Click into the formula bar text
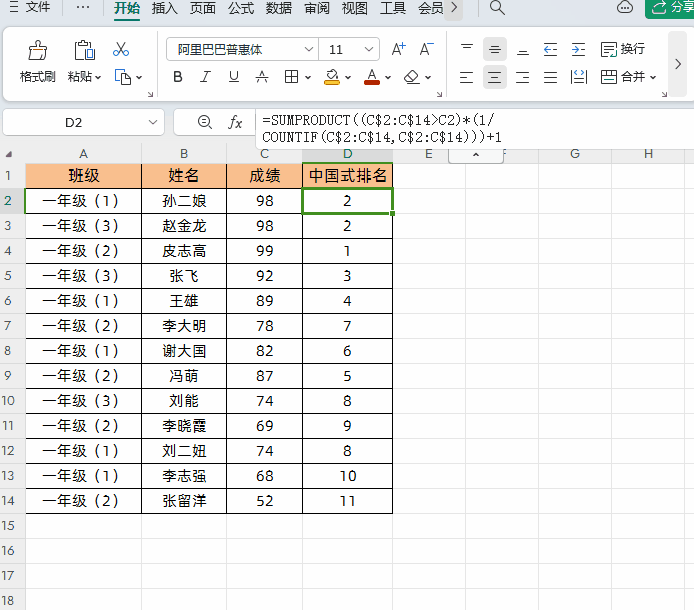Image resolution: width=694 pixels, height=610 pixels. tap(474, 128)
